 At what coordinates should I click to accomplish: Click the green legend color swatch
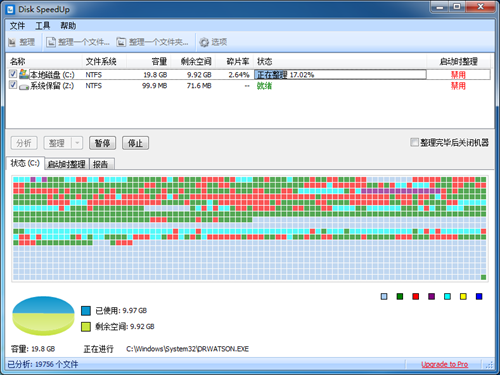coord(400,296)
